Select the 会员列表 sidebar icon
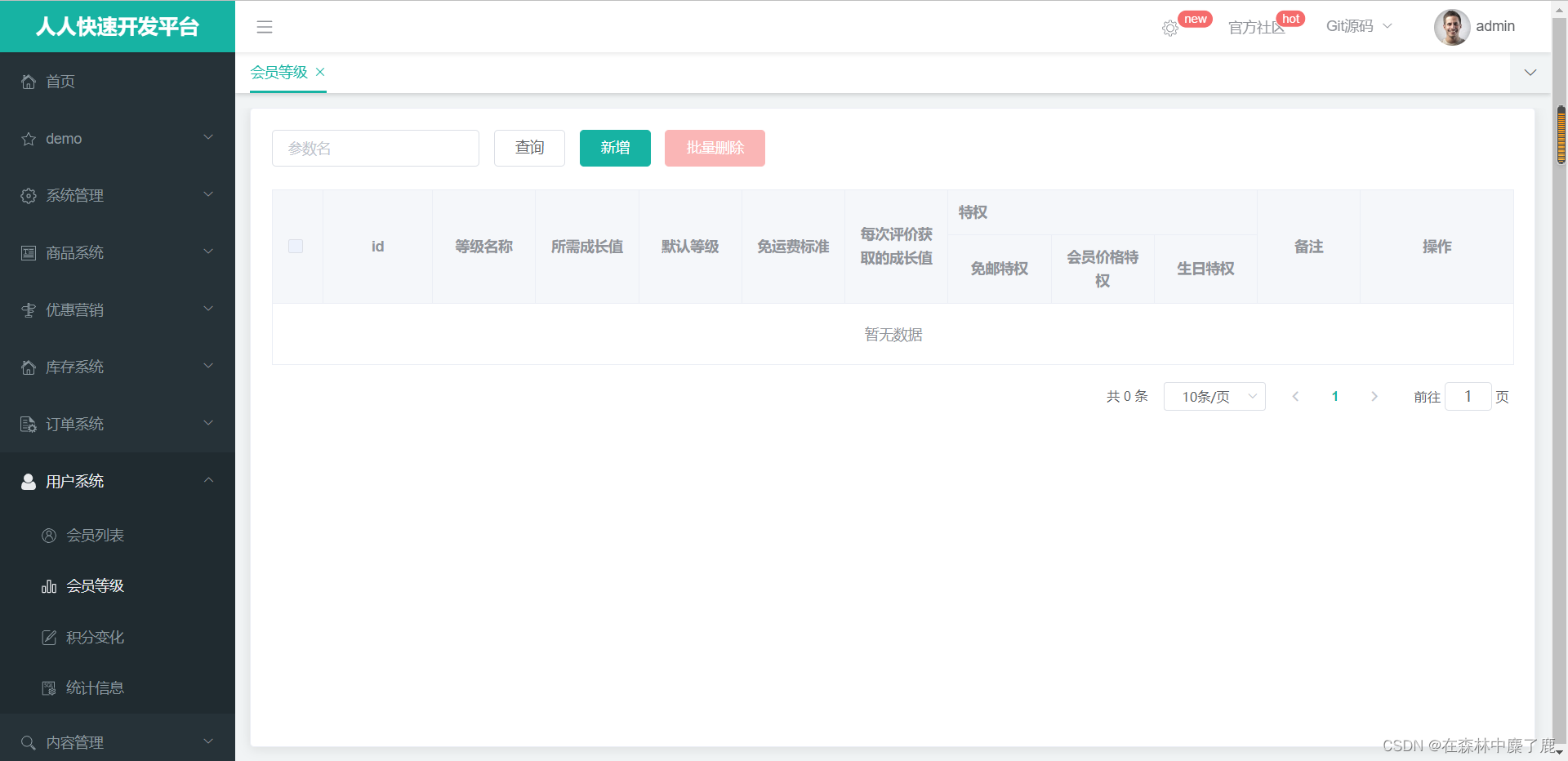 click(x=49, y=535)
